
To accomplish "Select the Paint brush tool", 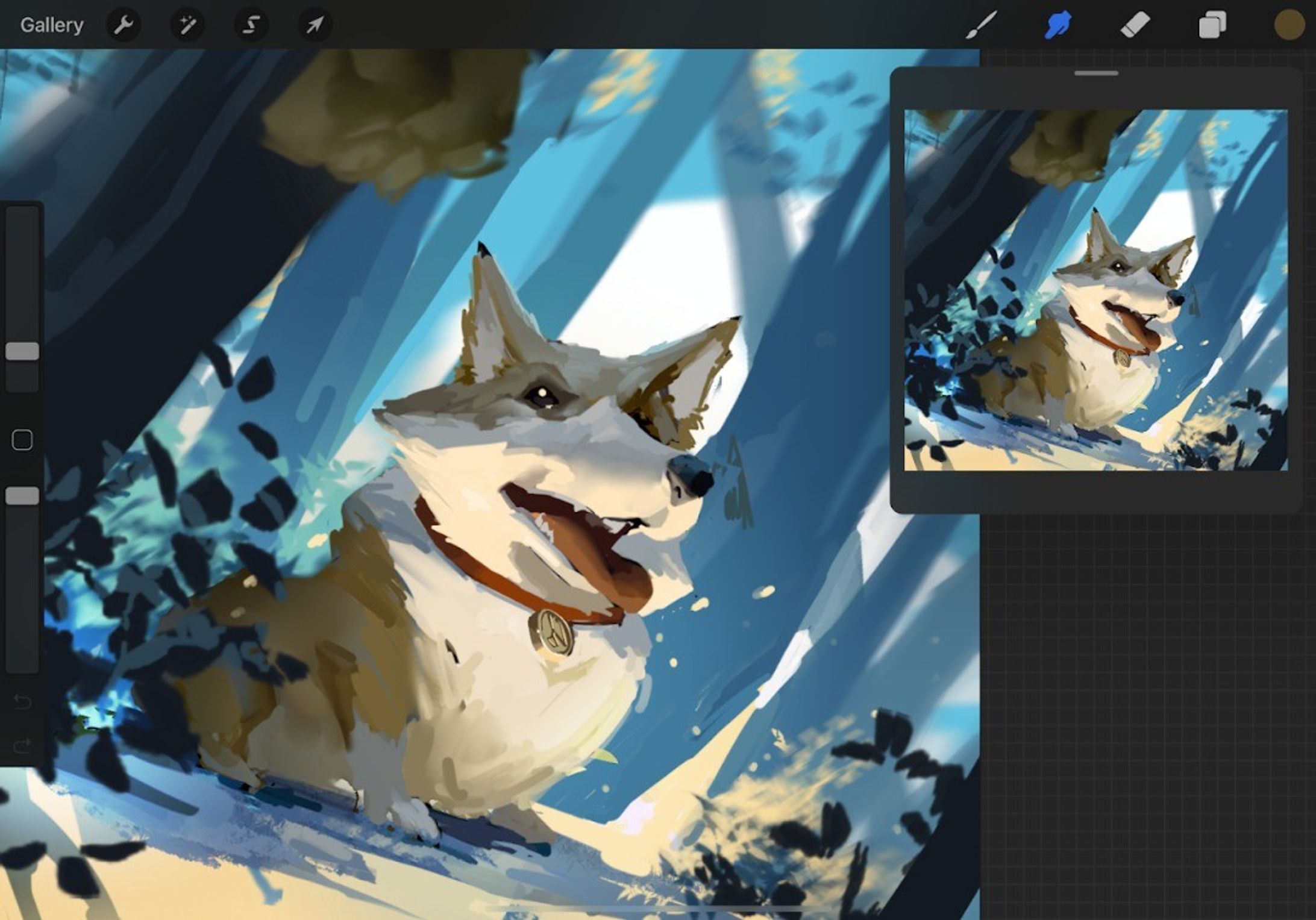I will 981,25.
